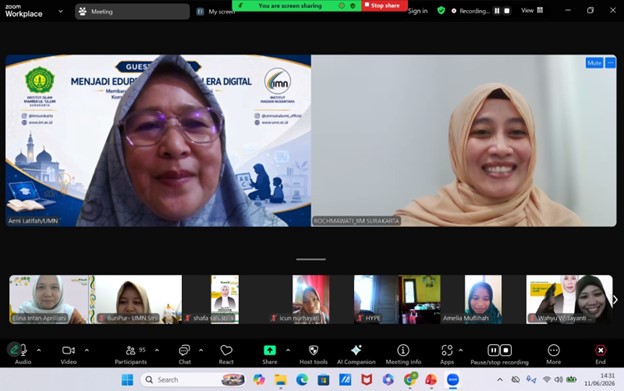Open the Chat panel
Viewport: 624px width, 391px height.
coord(185,353)
